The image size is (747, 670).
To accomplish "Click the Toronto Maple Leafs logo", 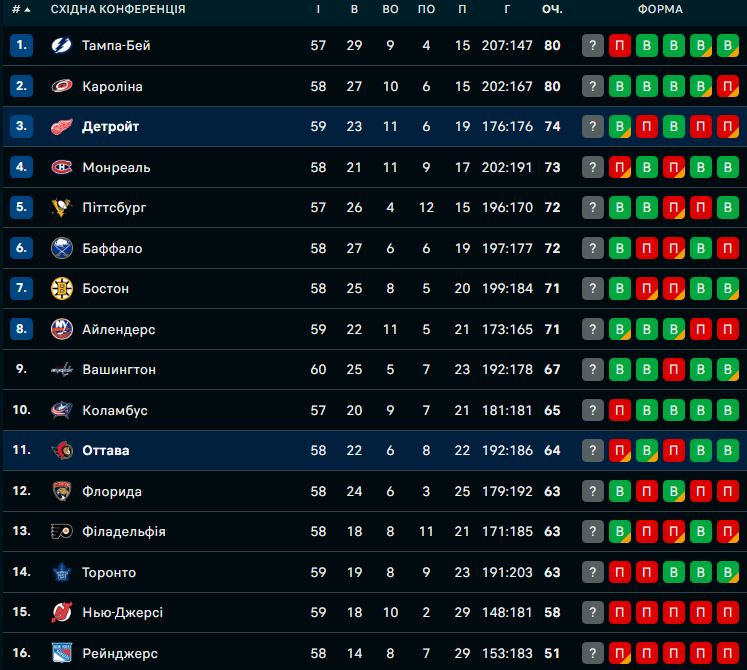I will point(62,572).
